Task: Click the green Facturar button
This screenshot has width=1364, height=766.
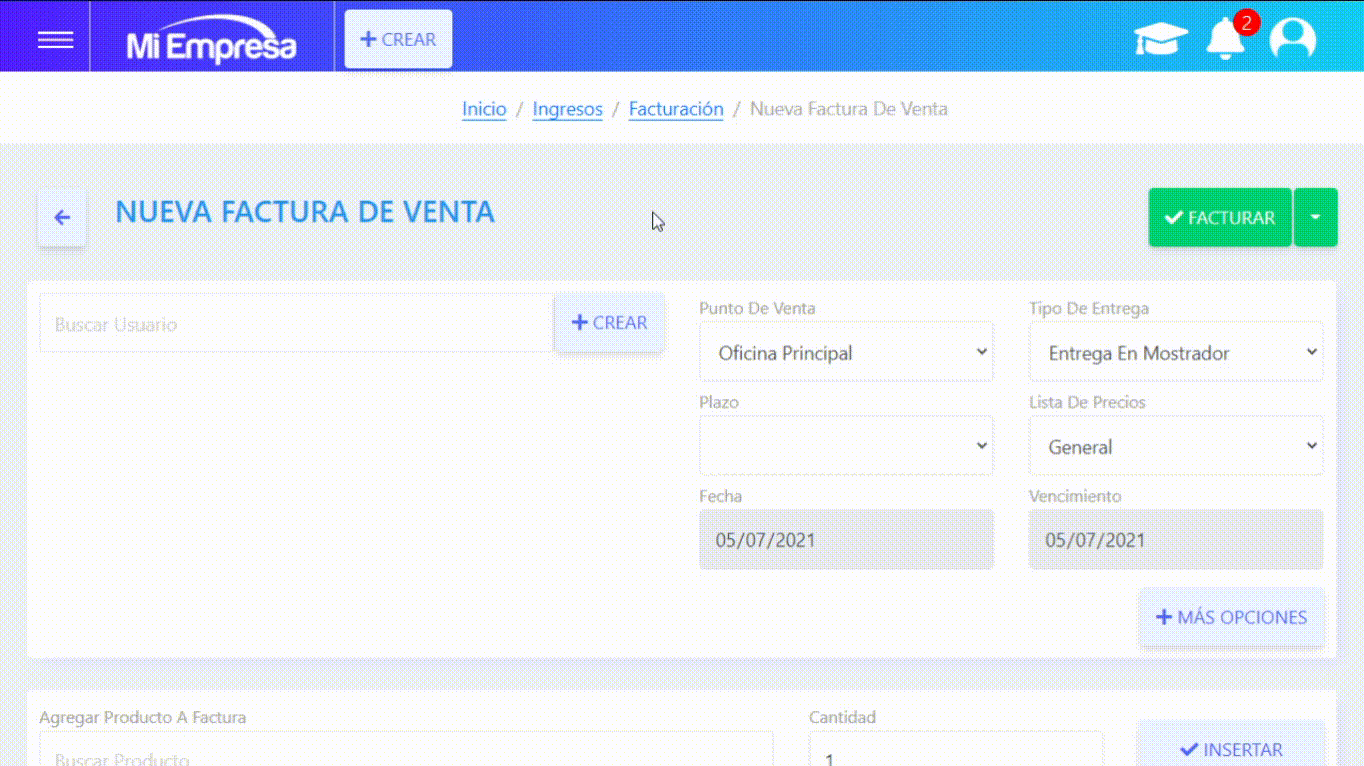Action: pyautogui.click(x=1220, y=217)
